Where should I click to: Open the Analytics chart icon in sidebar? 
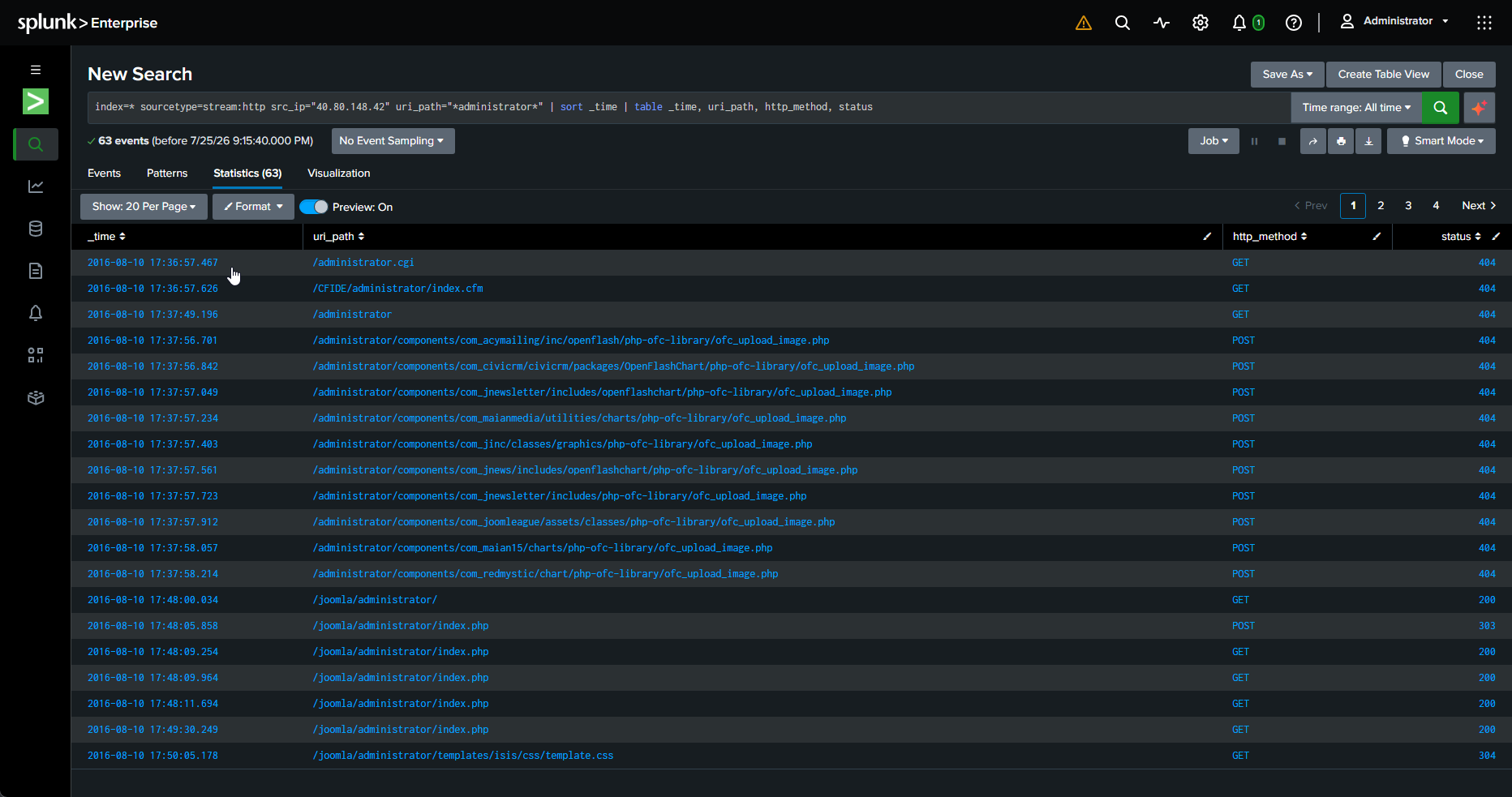(x=36, y=186)
